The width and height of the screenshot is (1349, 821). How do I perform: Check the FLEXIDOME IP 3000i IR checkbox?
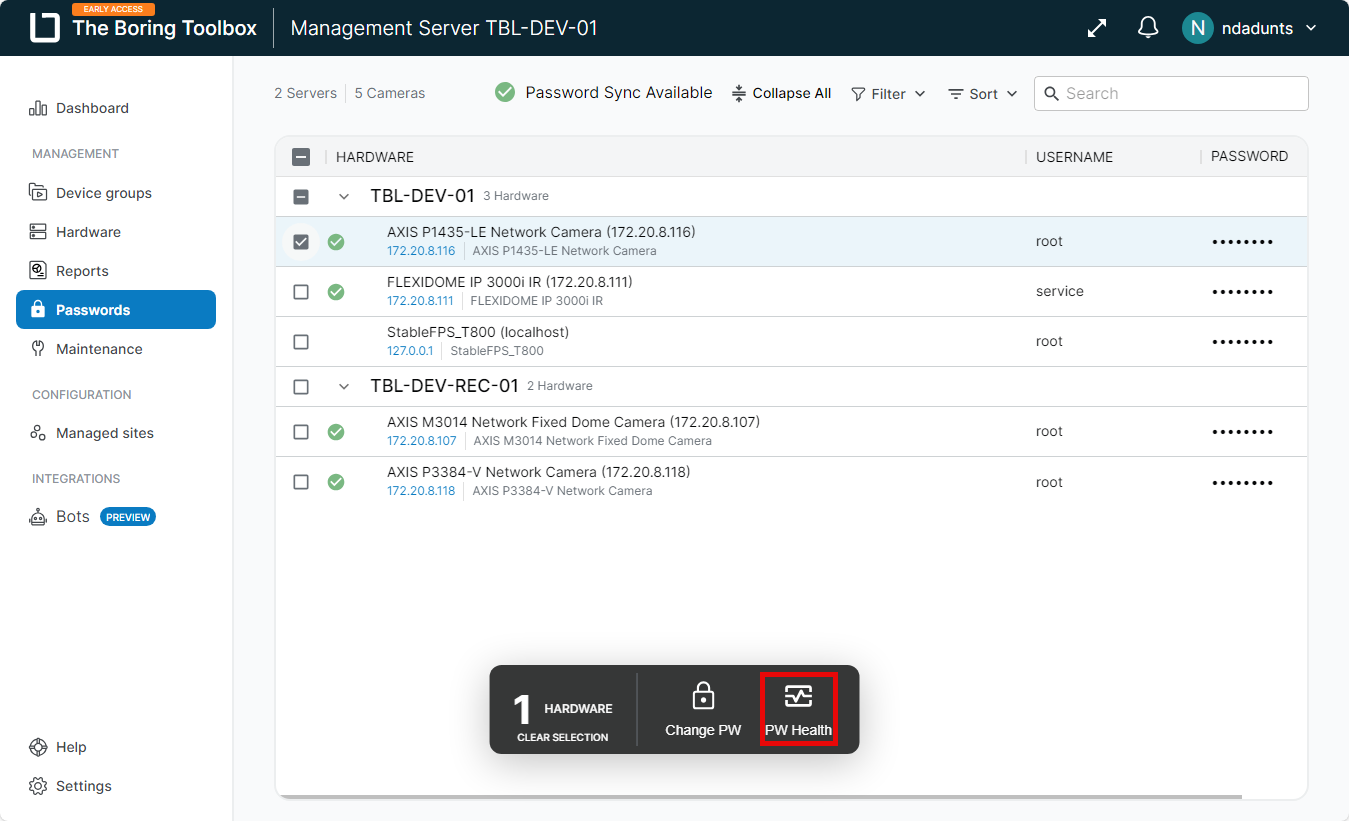click(x=301, y=292)
